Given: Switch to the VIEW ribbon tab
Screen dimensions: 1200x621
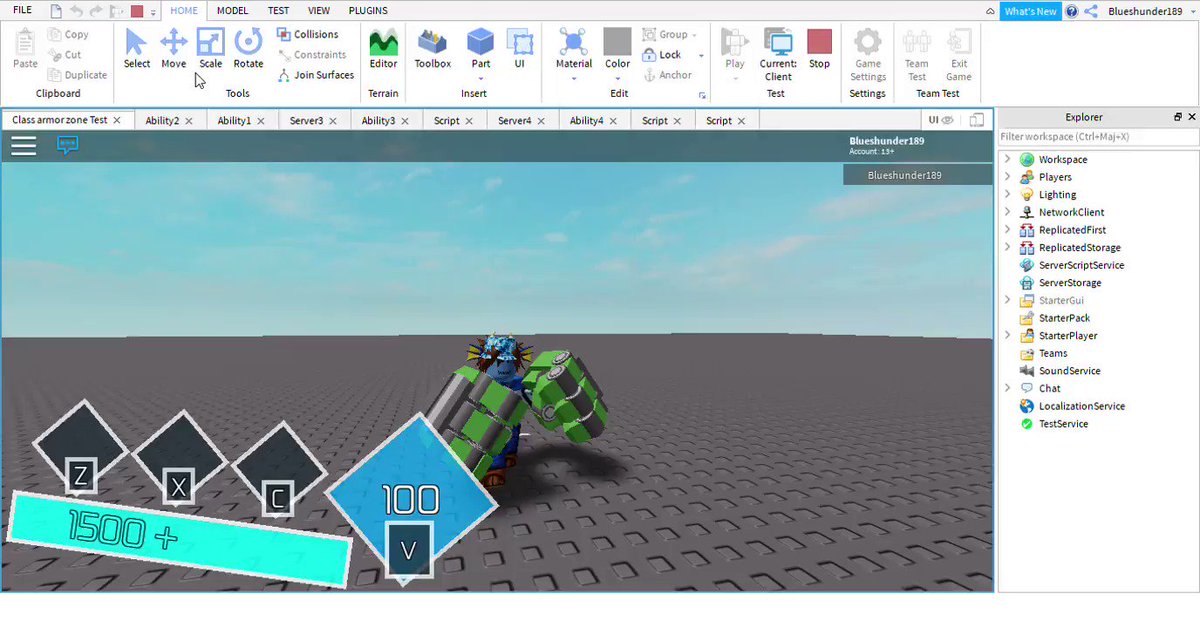Looking at the screenshot, I should coord(318,11).
